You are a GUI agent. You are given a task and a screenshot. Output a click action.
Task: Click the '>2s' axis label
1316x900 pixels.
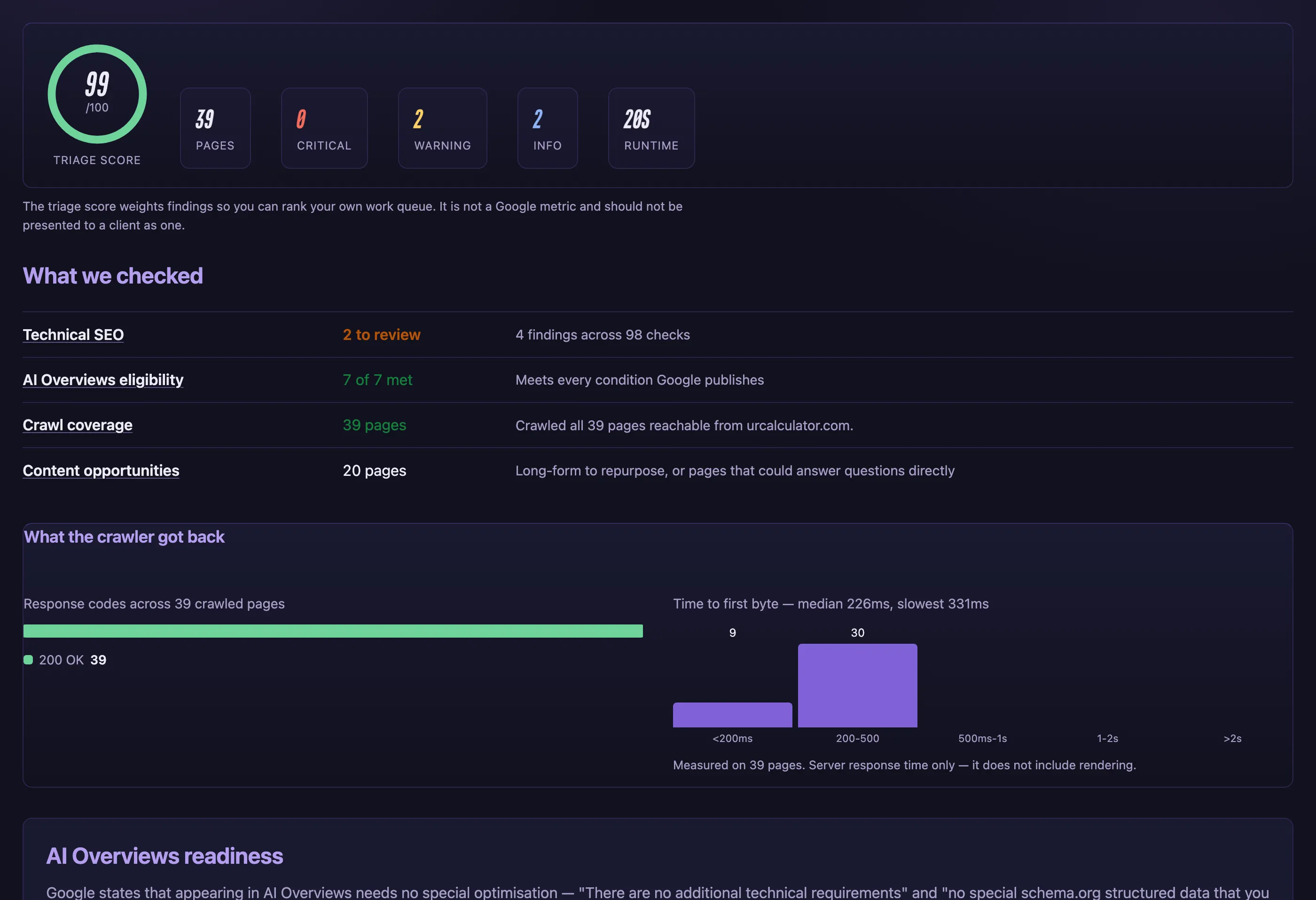tap(1233, 739)
